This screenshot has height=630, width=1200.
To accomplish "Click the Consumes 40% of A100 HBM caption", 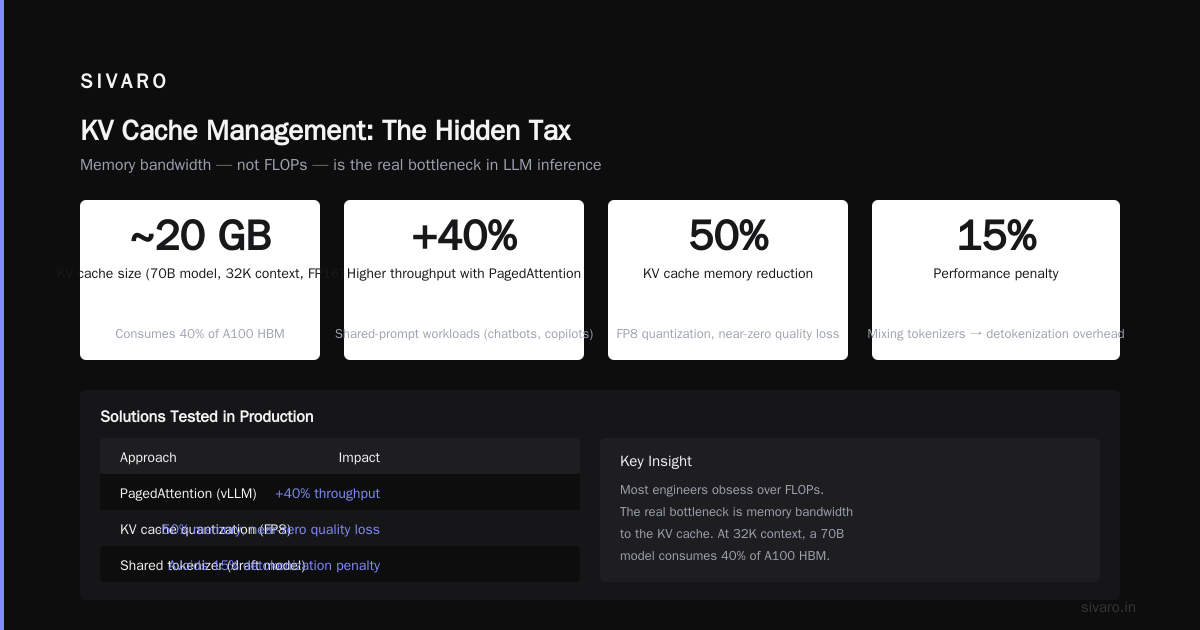I will 200,334.
